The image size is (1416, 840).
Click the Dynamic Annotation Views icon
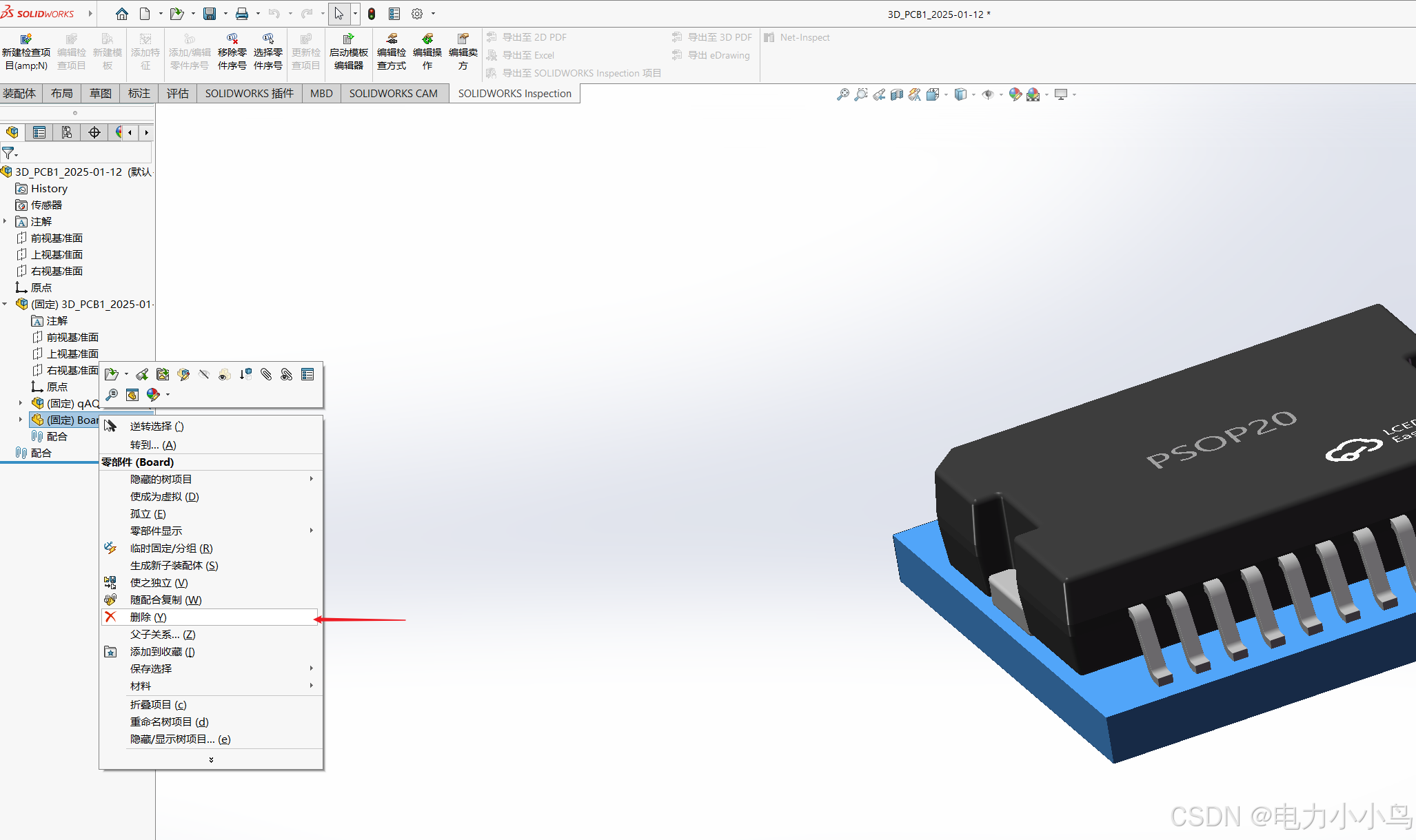pos(914,94)
